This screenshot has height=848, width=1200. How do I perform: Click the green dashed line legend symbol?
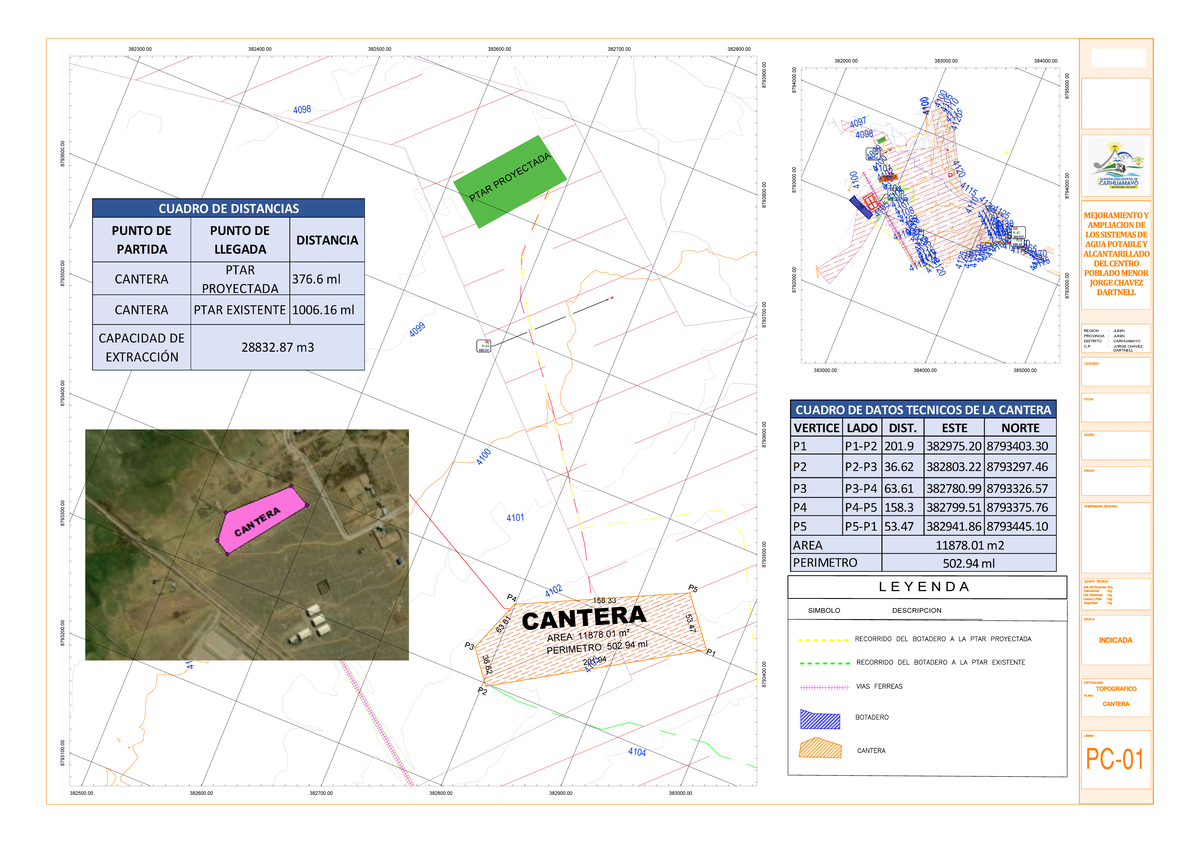(x=824, y=663)
